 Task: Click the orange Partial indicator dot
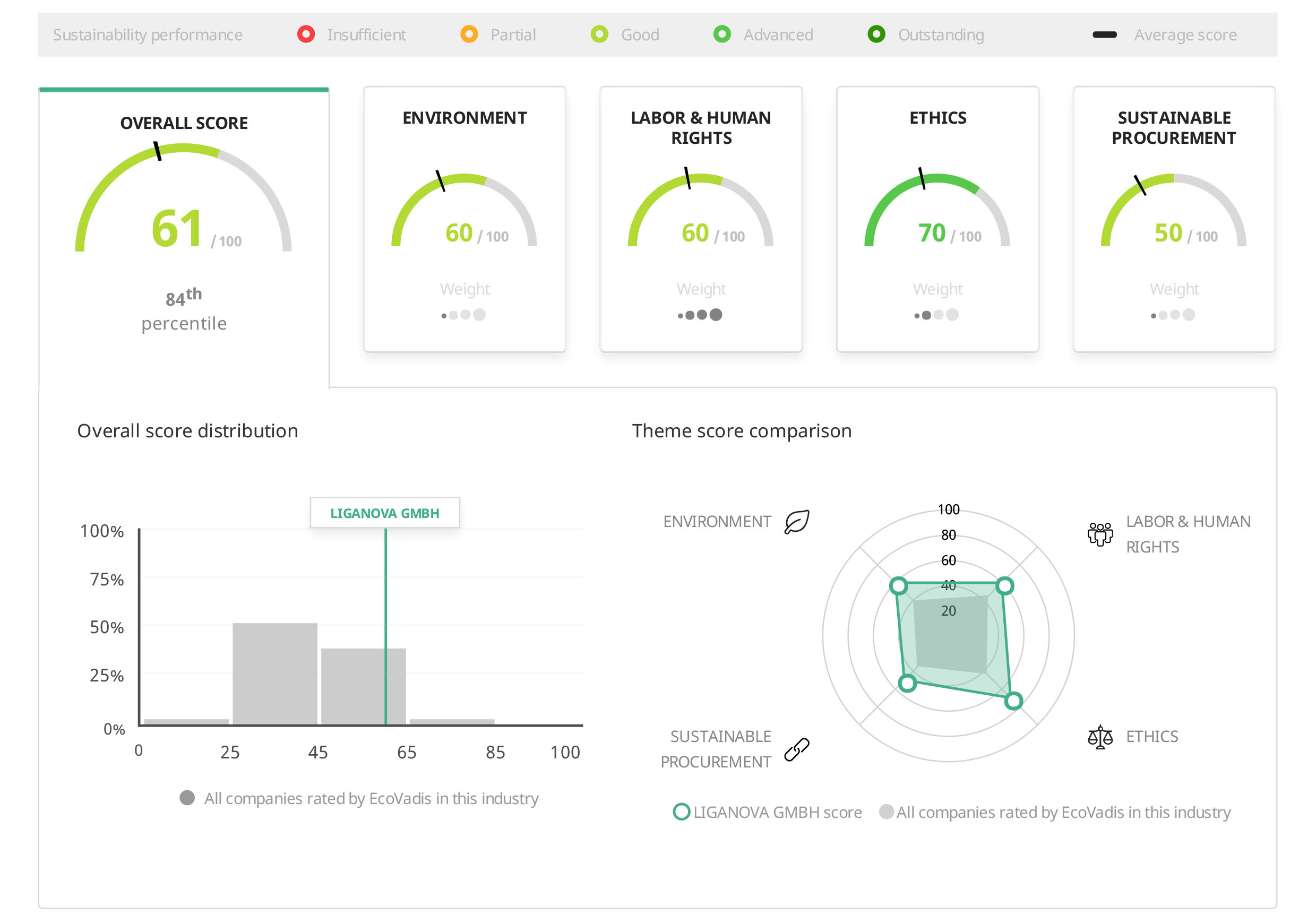(x=470, y=34)
